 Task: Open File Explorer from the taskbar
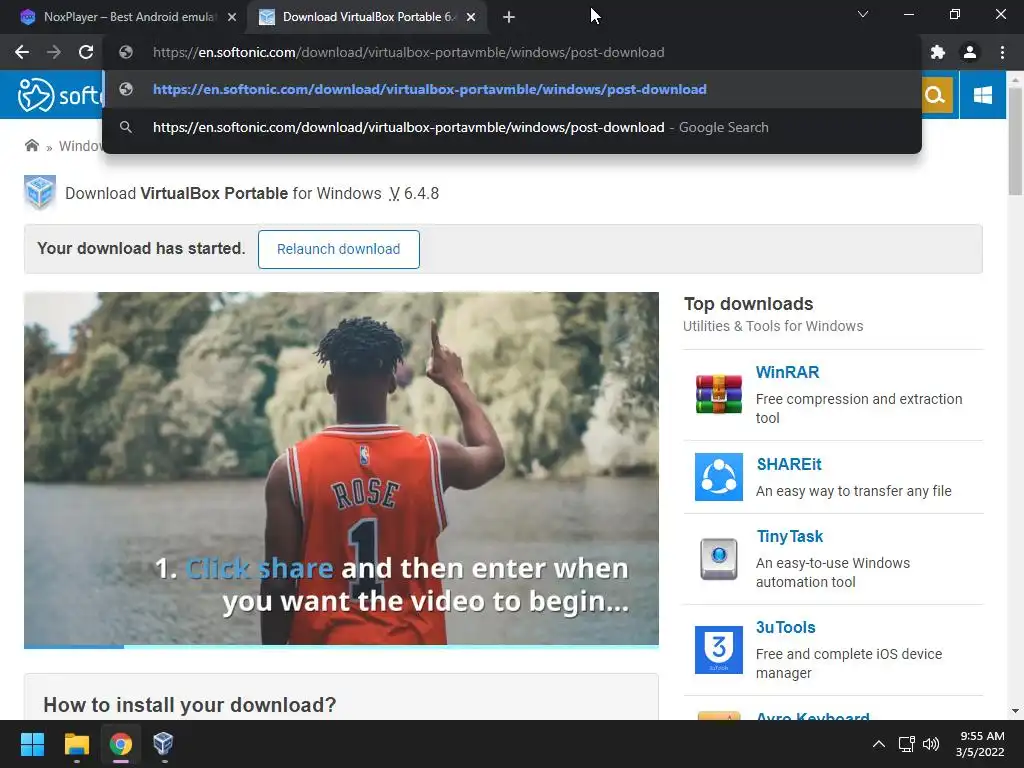point(76,743)
